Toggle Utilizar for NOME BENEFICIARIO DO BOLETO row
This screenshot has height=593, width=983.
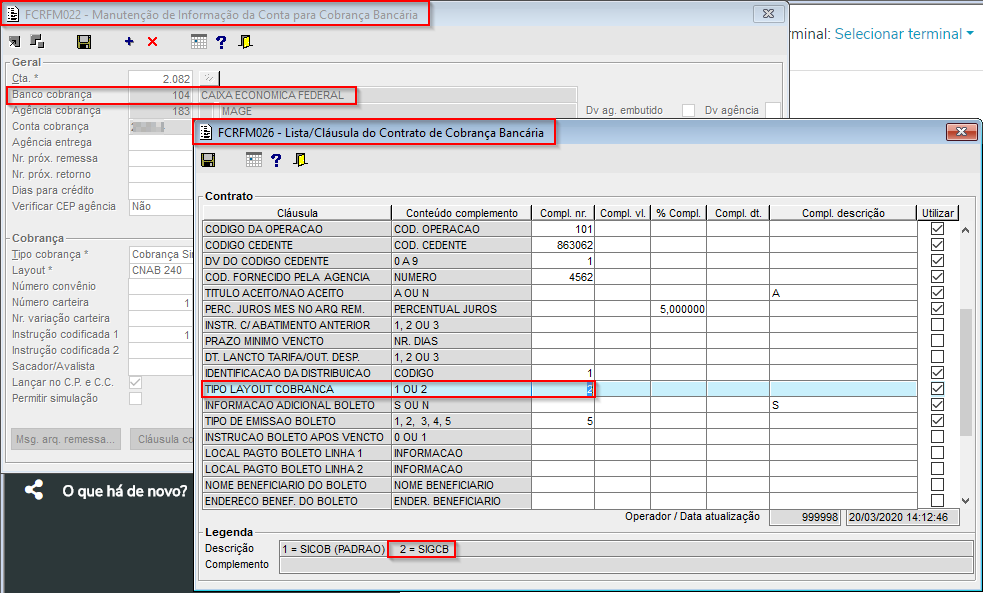coord(937,485)
